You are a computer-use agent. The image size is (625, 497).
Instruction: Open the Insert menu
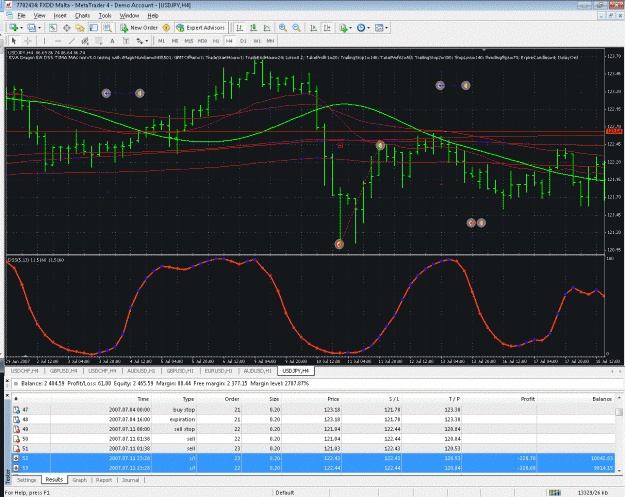[x=60, y=16]
